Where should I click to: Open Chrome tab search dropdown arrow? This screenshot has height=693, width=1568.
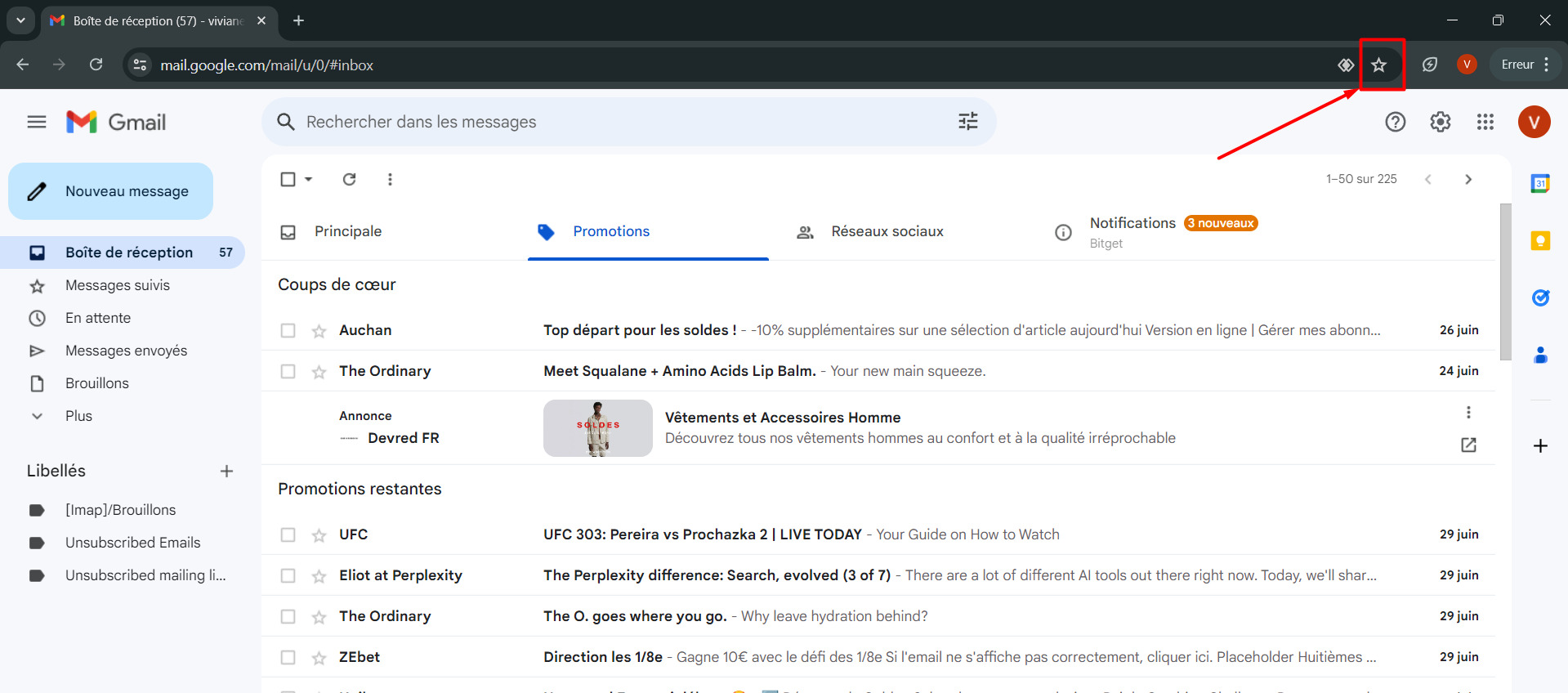20,20
